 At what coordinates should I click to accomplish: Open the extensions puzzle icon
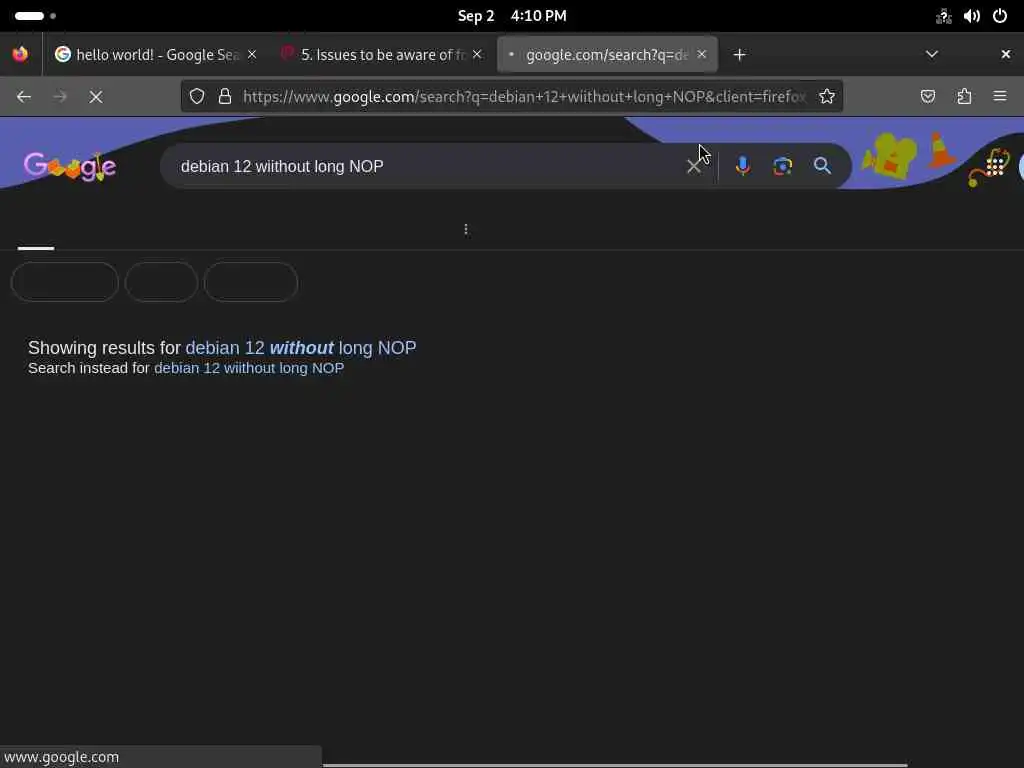(964, 97)
